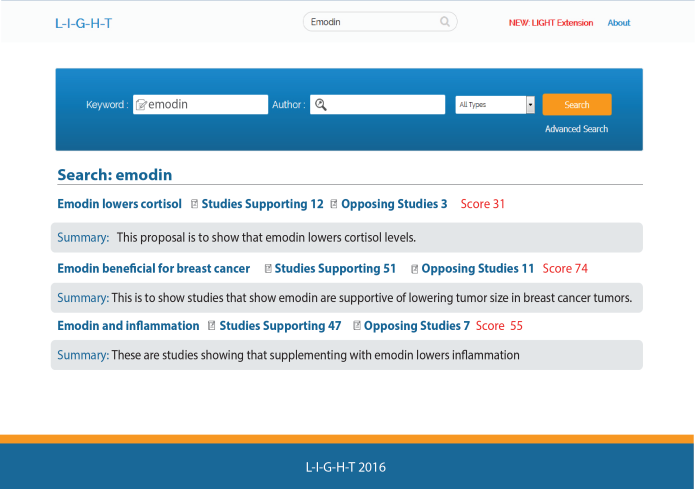Click the All Types combo box

pos(495,105)
